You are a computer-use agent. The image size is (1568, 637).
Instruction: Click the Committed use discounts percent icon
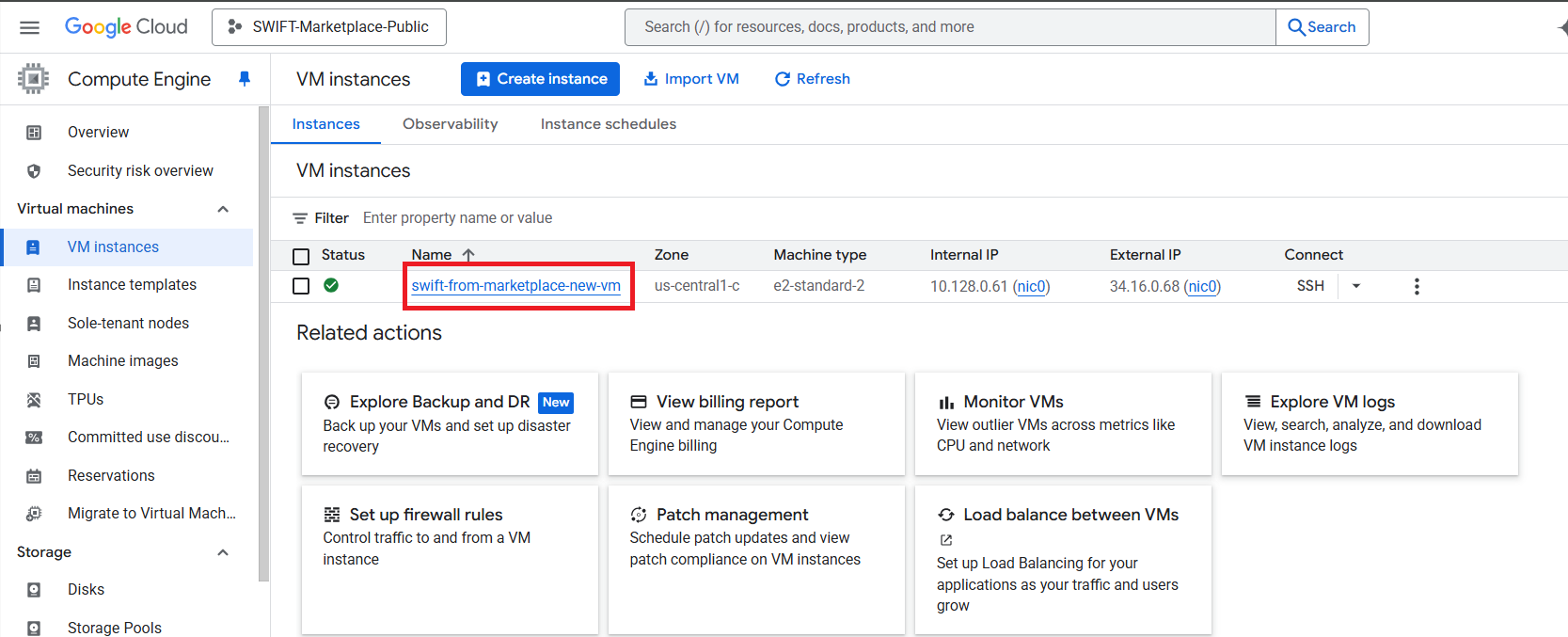(x=34, y=438)
